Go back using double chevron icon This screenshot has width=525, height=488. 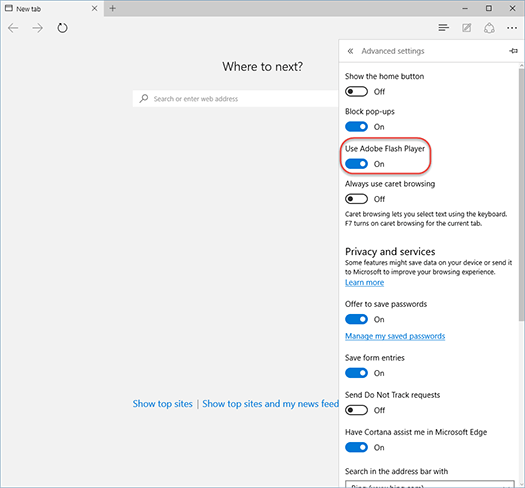pos(350,51)
